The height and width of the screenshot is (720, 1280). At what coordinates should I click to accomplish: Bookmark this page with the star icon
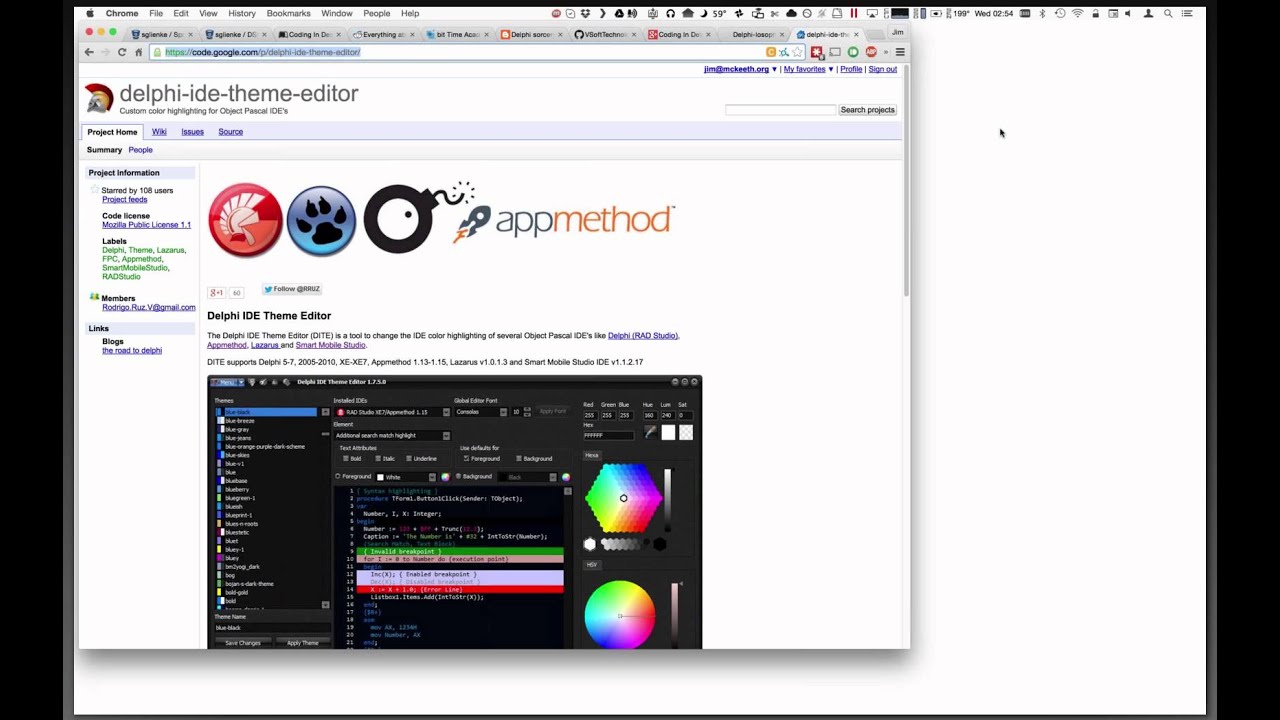coord(797,52)
